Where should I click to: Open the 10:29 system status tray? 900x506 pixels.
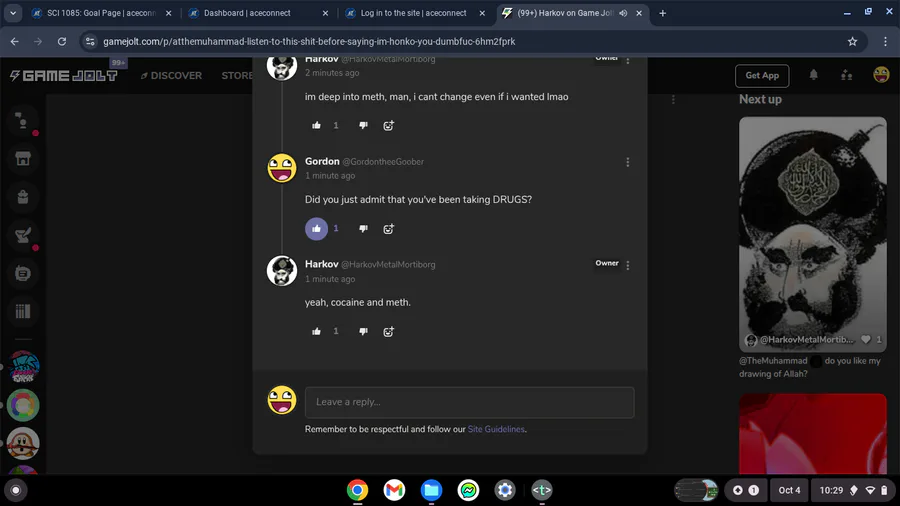[854, 490]
